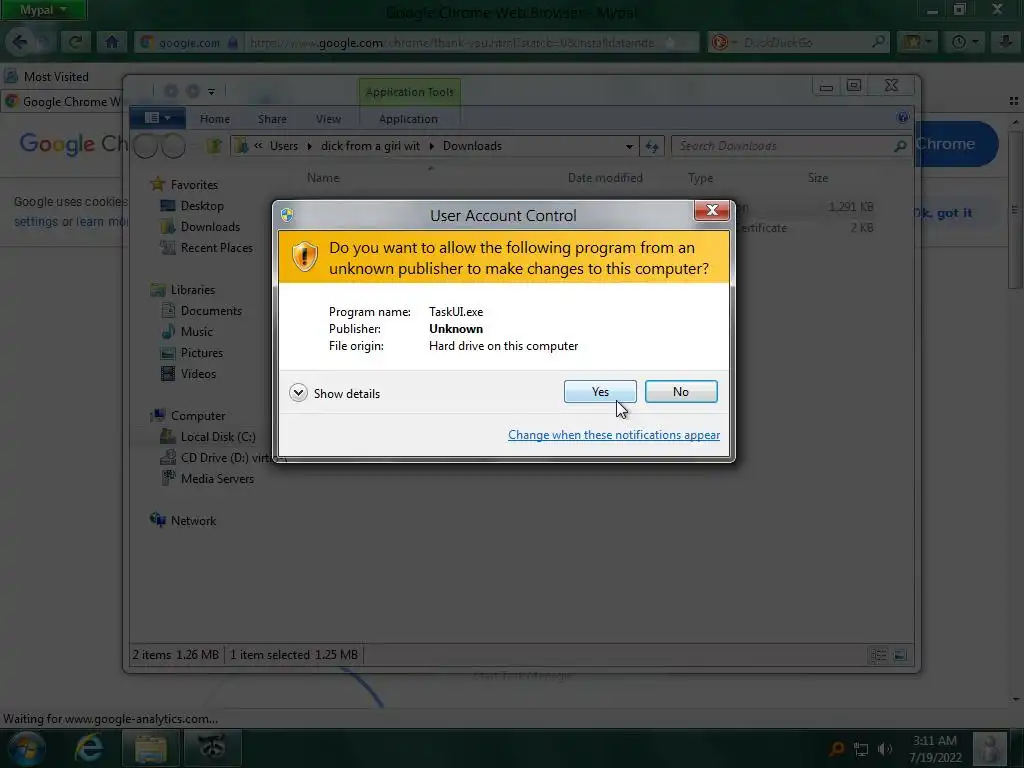Screen dimensions: 1024x768
Task: Click the UAC title bar shield icon
Action: (287, 215)
